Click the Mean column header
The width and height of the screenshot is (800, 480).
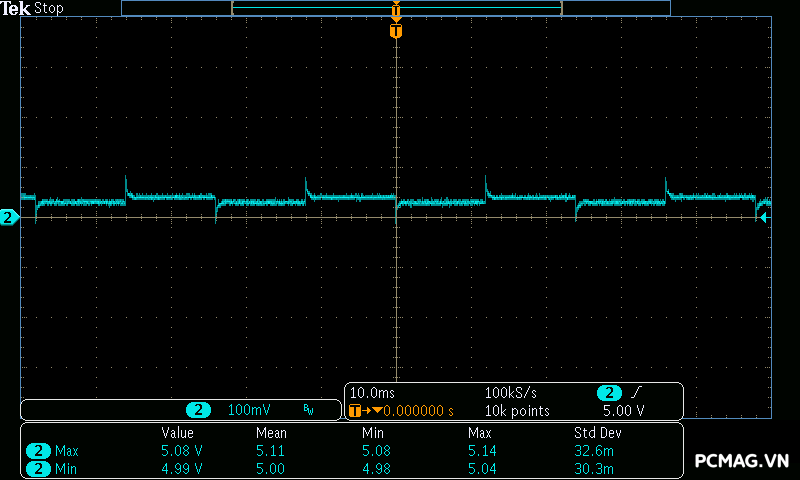tap(271, 433)
